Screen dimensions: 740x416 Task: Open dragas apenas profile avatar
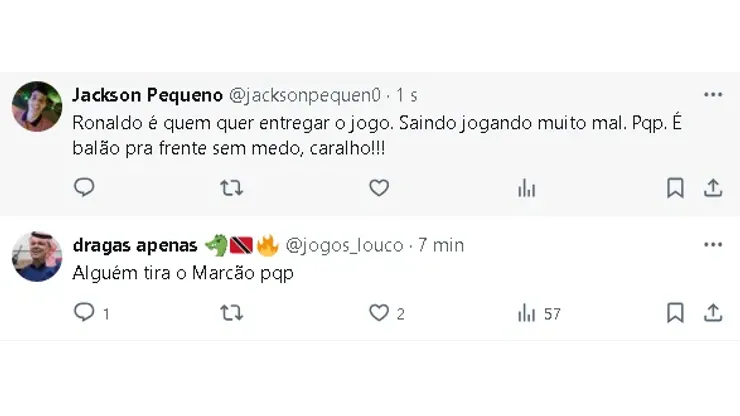pyautogui.click(x=37, y=256)
